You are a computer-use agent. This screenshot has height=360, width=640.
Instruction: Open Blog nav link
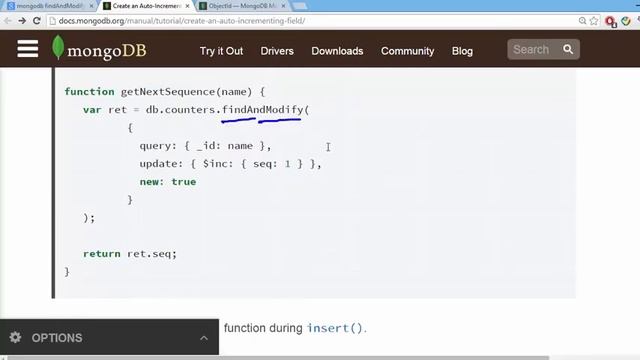point(462,51)
